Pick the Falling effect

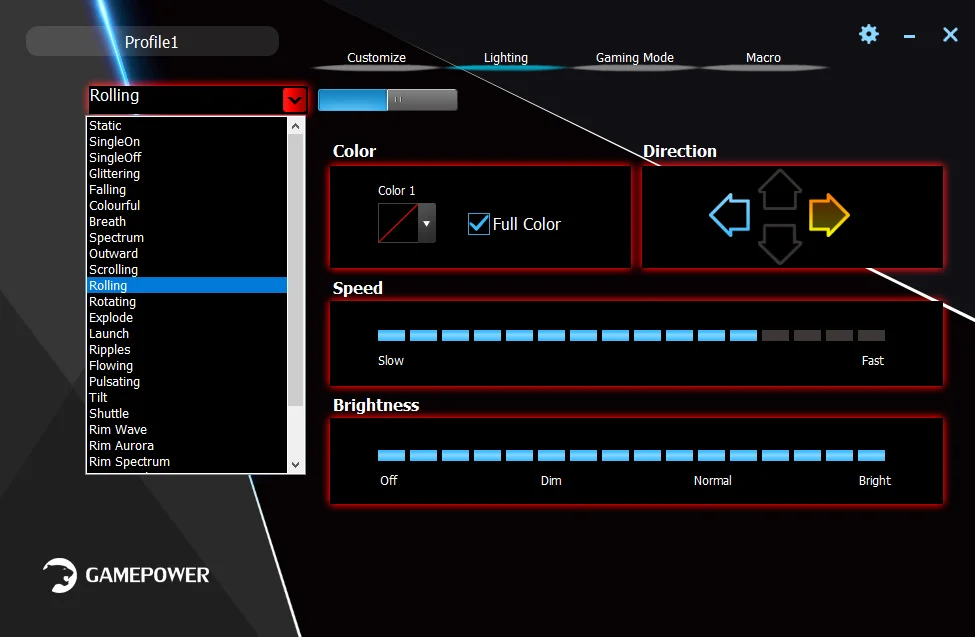coord(187,190)
